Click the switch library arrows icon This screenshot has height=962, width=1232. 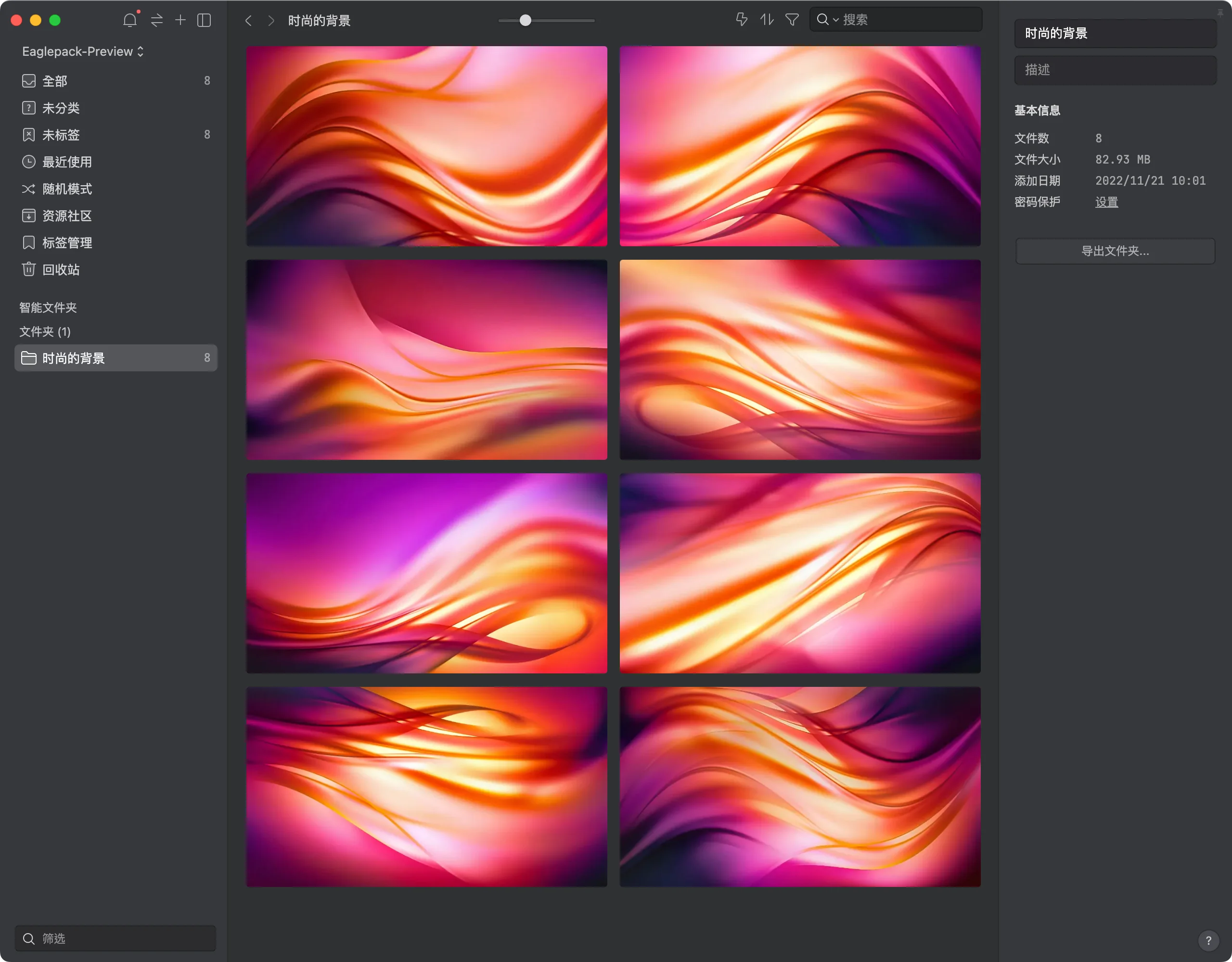[157, 20]
